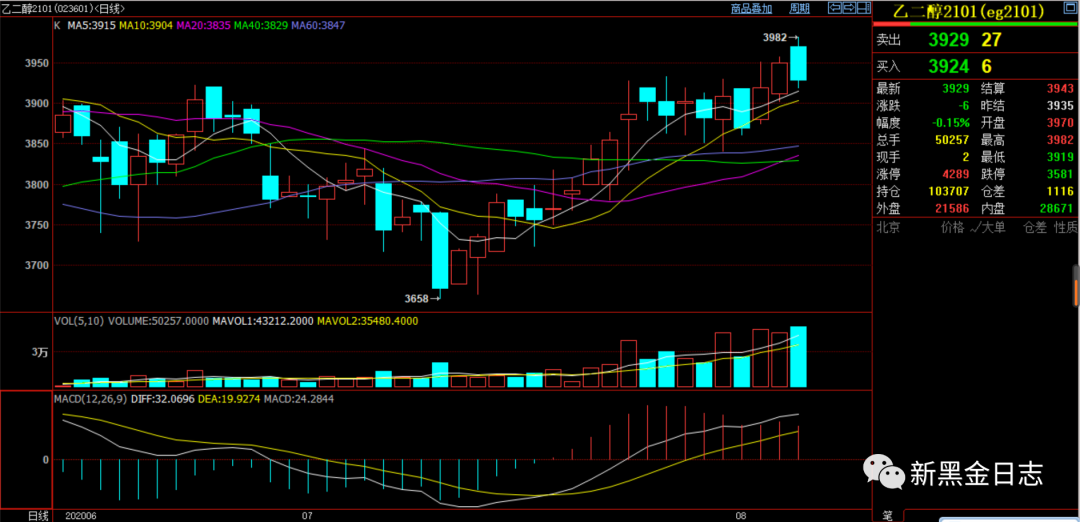The image size is (1080, 522).
Task: Click the MA10:3904 indicator label
Action: coord(146,25)
